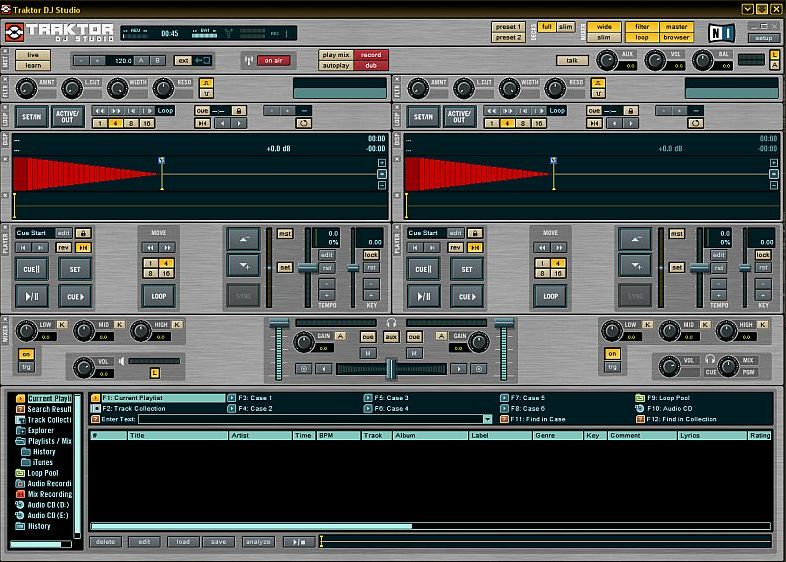
Task: Click the Native Instruments NI logo
Action: [721, 33]
